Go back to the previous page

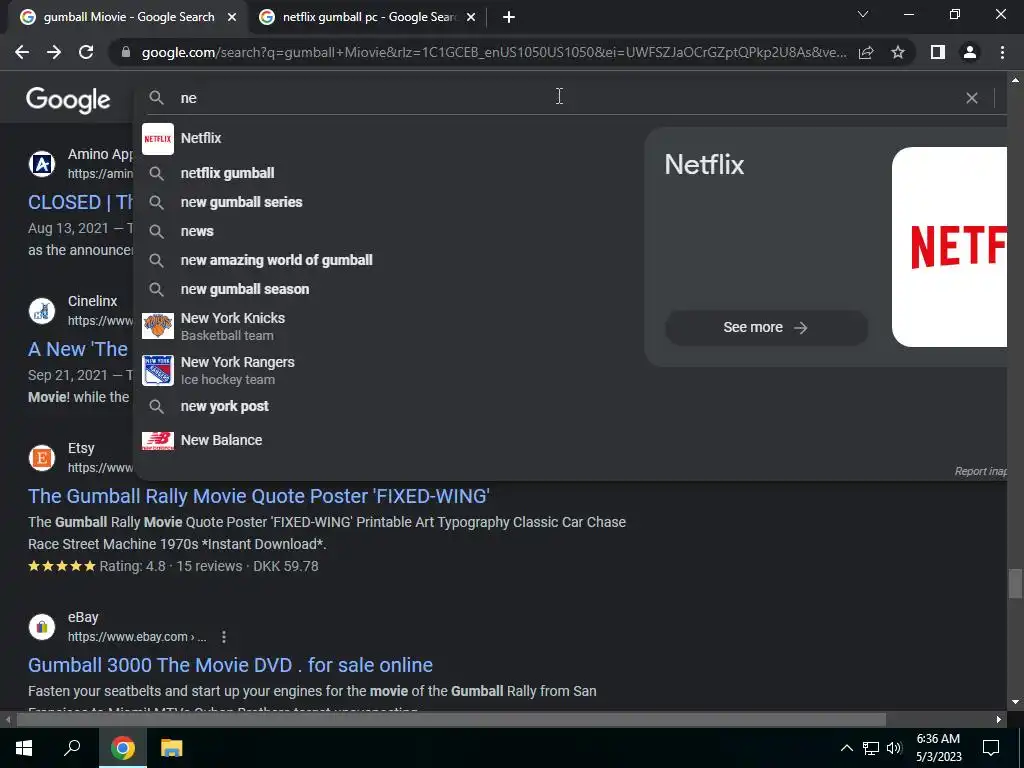tap(22, 52)
